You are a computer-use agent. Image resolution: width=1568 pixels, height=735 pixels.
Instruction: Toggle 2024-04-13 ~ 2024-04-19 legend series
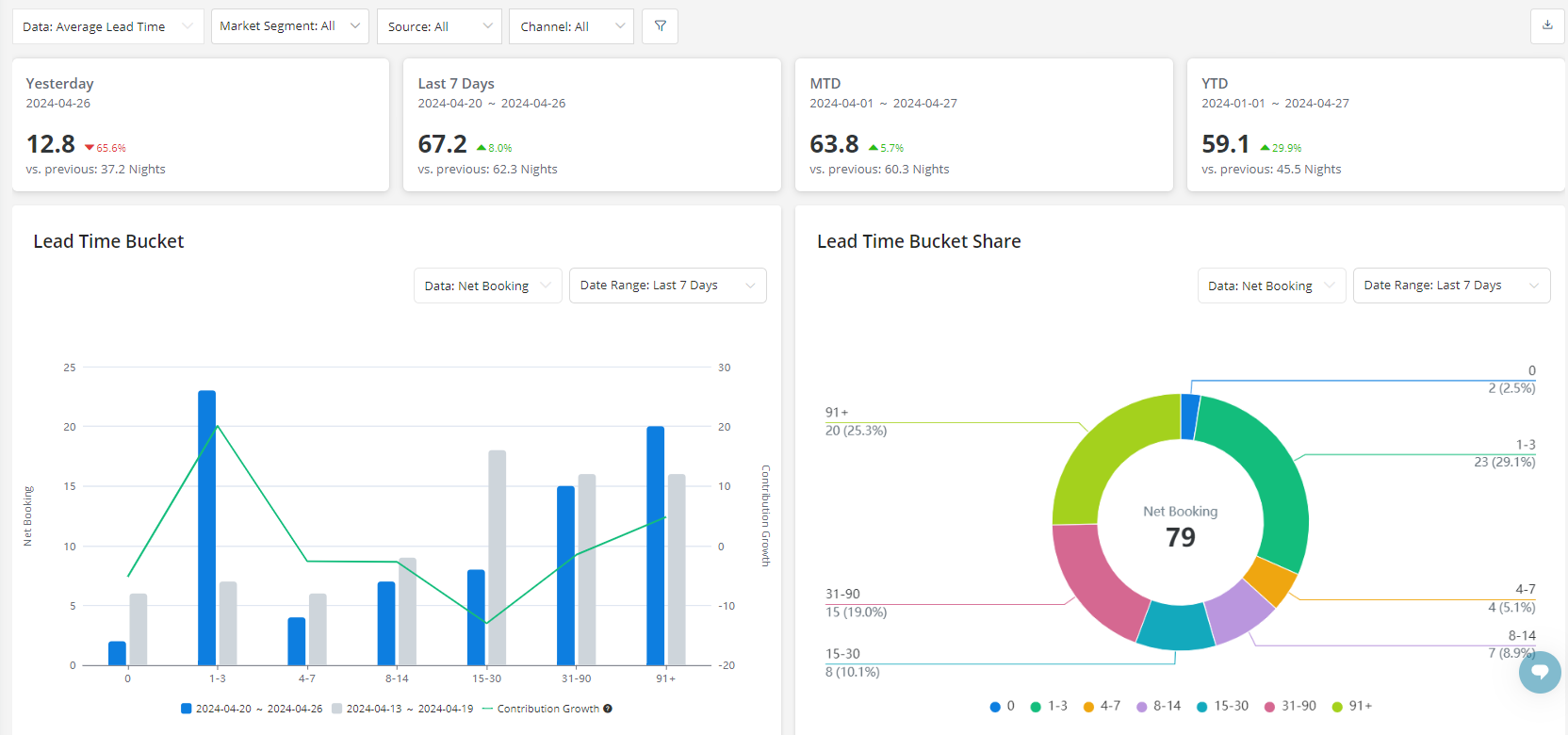pos(402,709)
